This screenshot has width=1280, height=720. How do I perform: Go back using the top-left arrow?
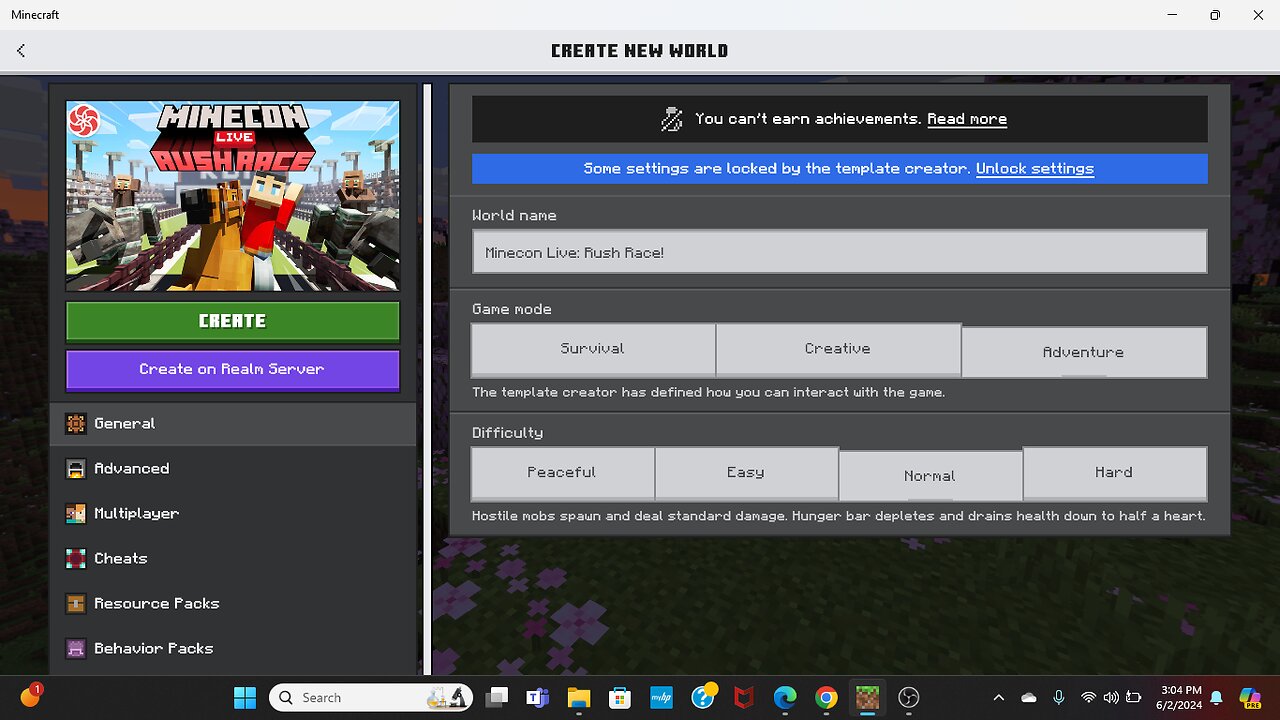21,50
